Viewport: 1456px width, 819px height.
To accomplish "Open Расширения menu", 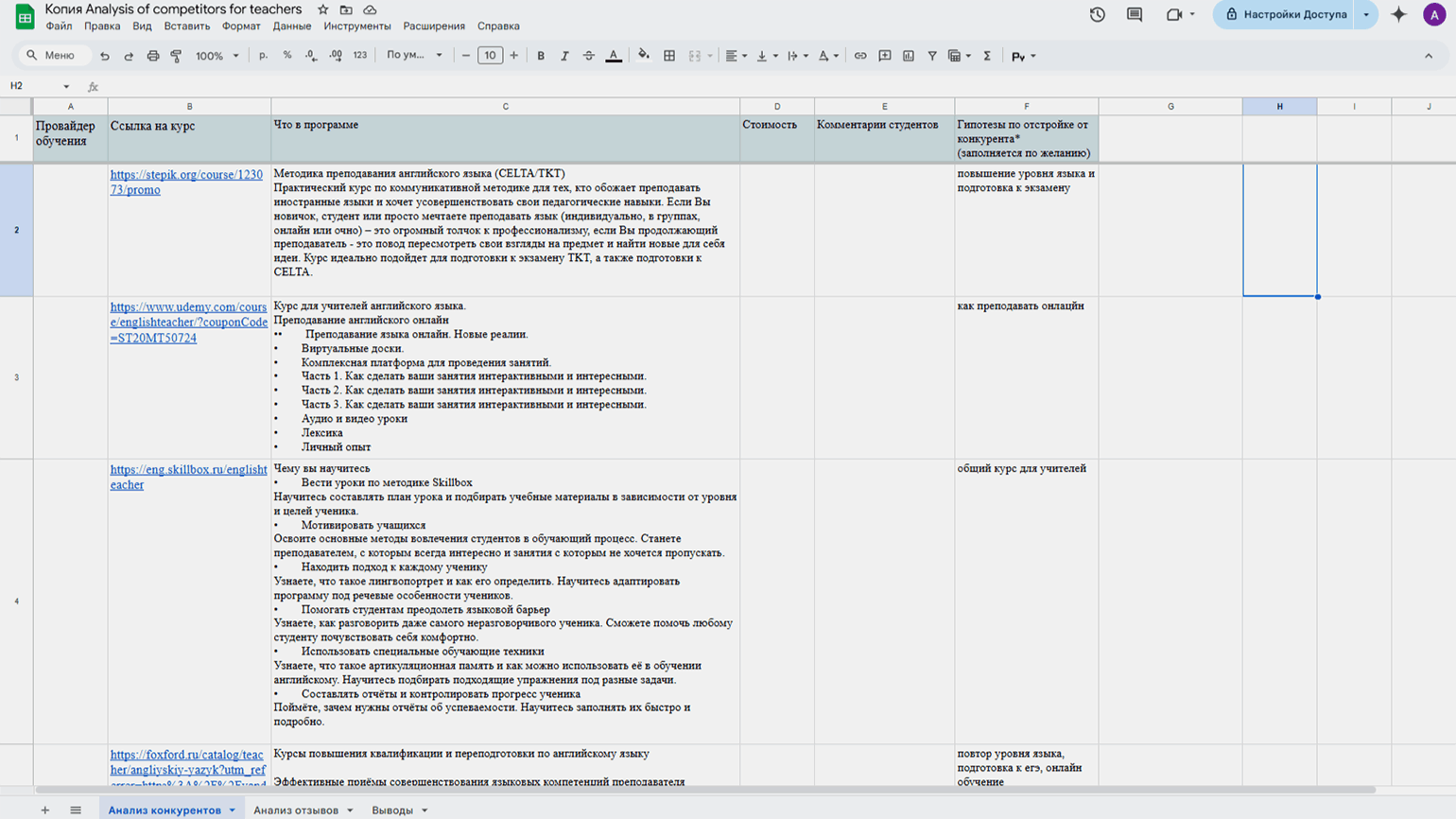I will 434,26.
